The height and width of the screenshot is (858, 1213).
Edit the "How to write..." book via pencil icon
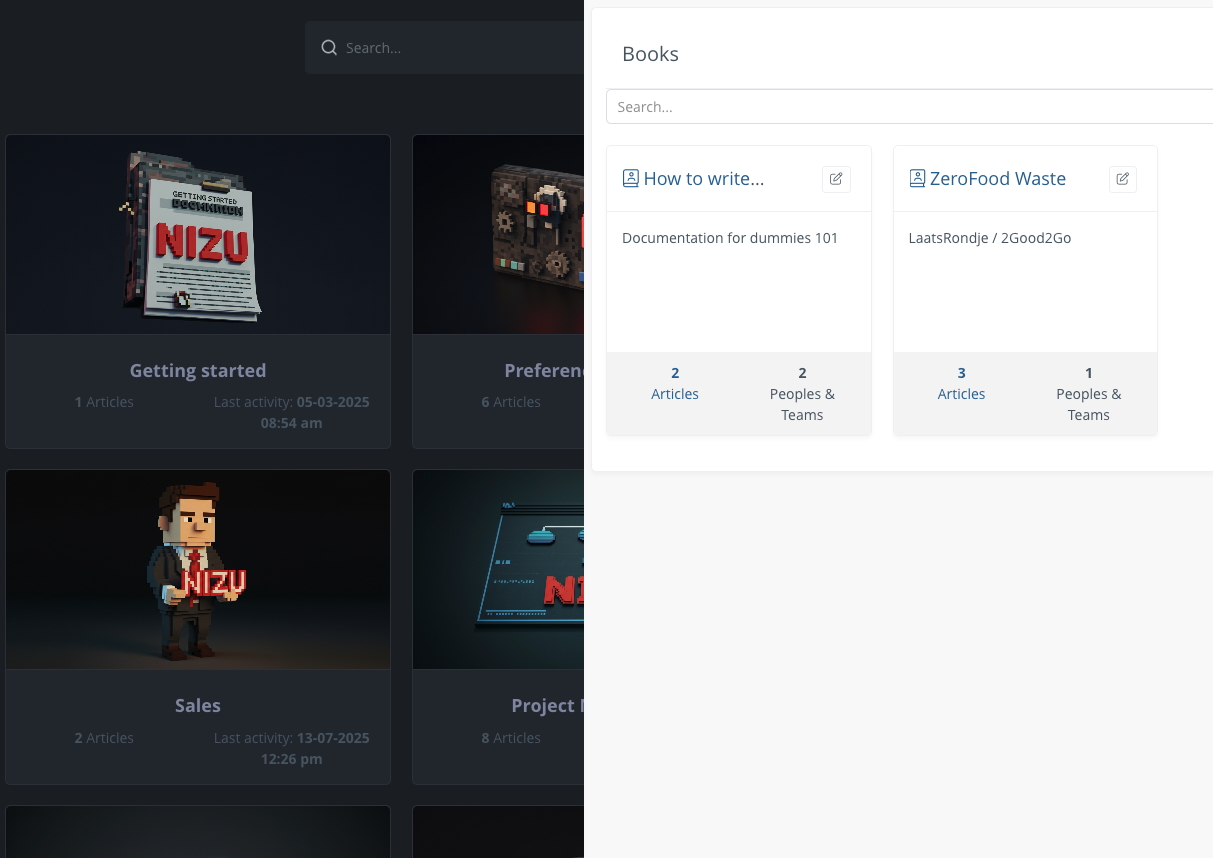pyautogui.click(x=836, y=178)
